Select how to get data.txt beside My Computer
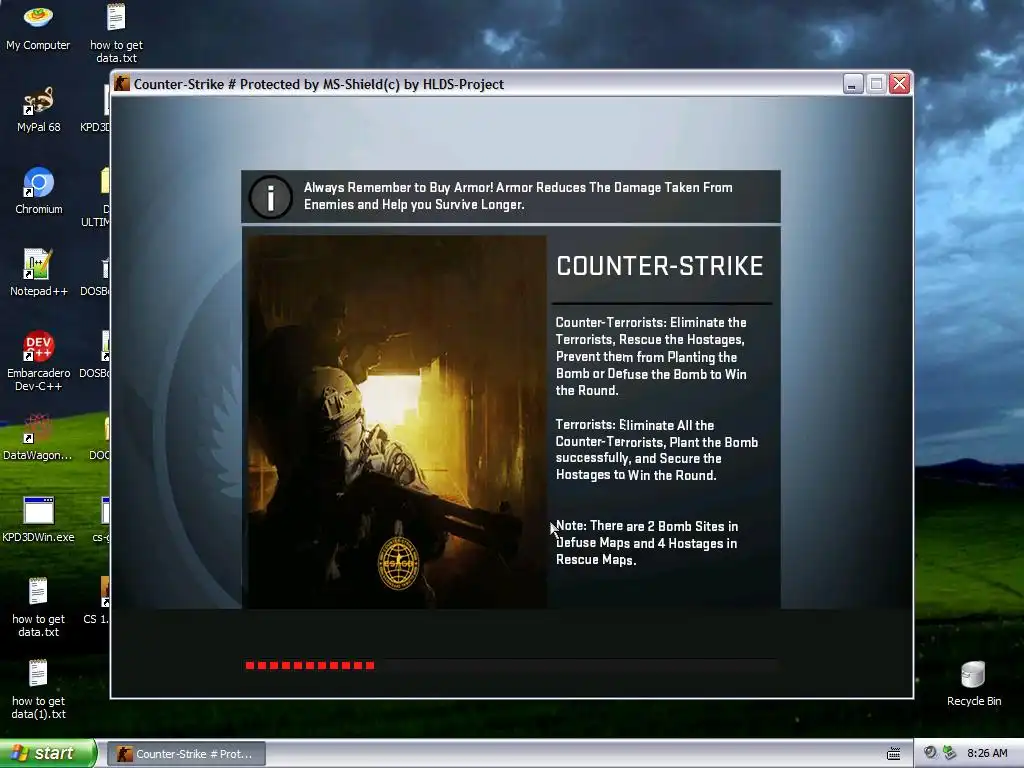 [x=116, y=33]
